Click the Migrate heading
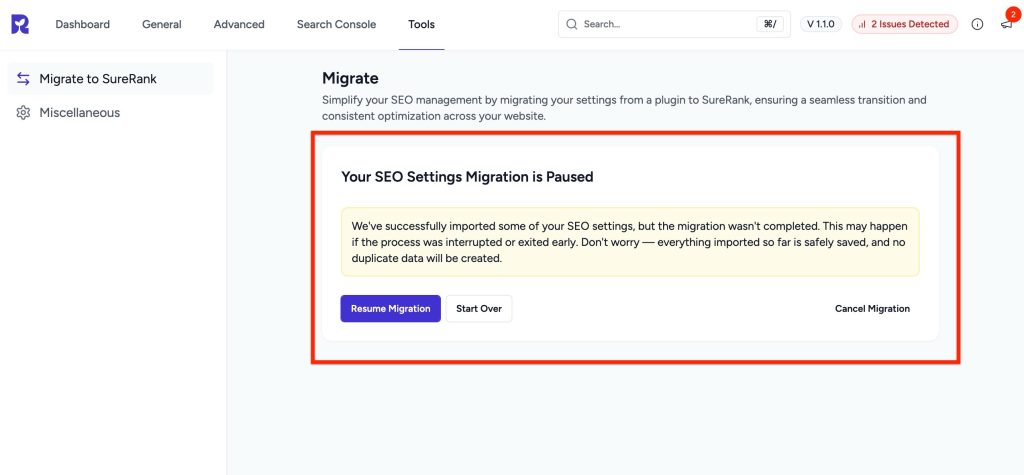 point(350,78)
